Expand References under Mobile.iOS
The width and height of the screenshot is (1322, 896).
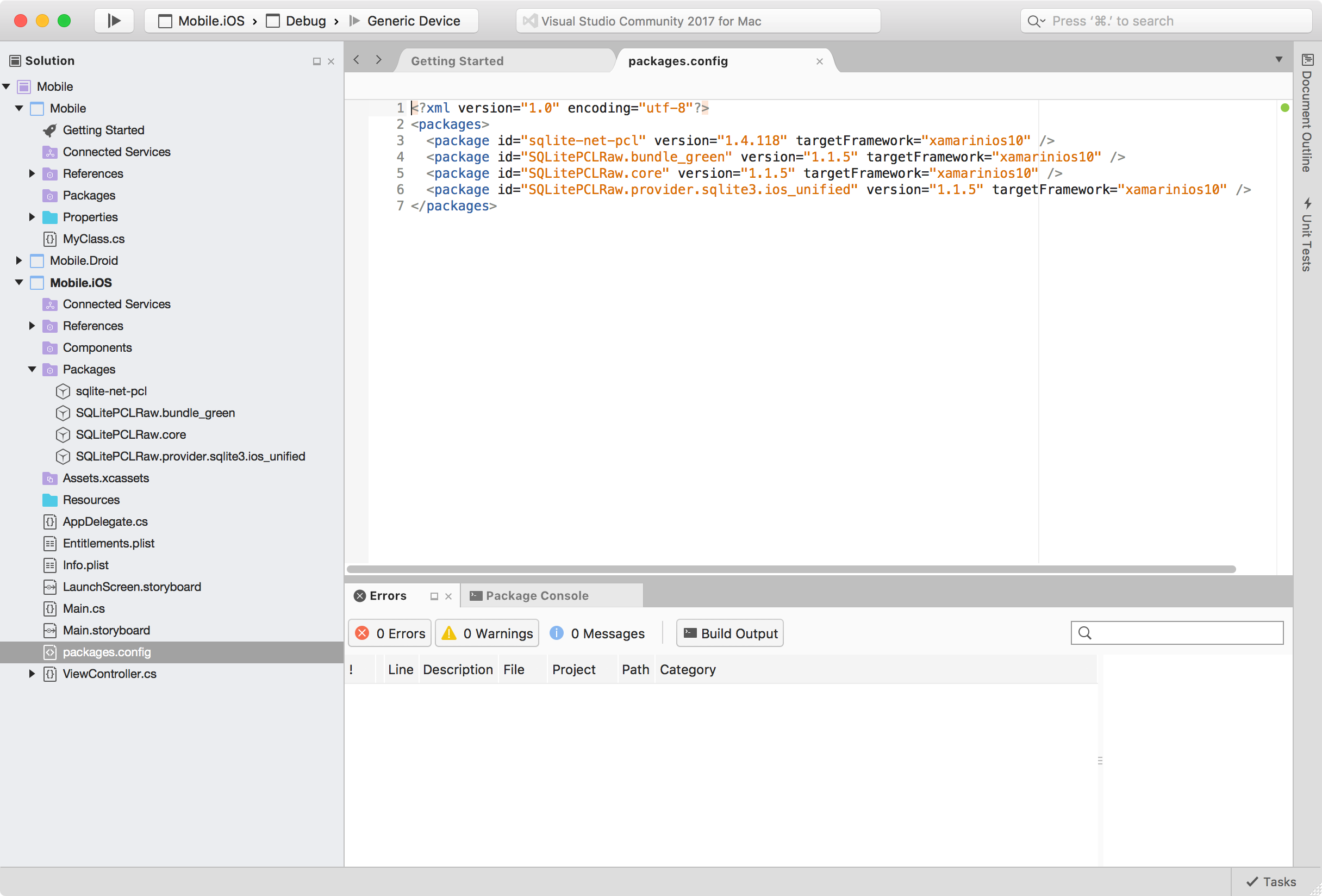coord(32,326)
